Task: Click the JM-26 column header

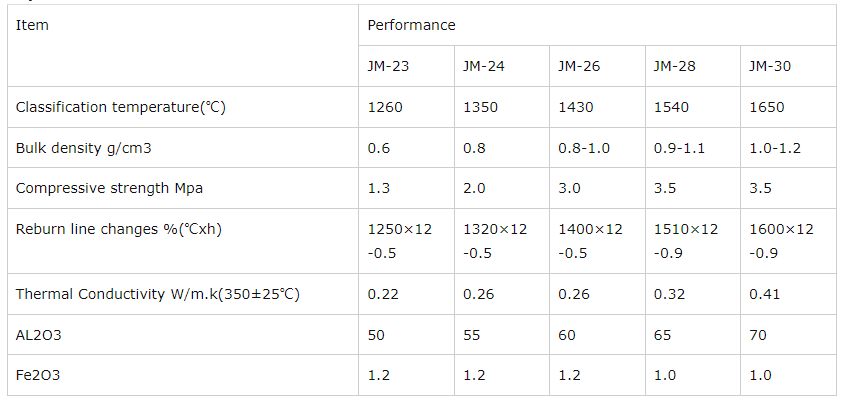Action: point(579,67)
